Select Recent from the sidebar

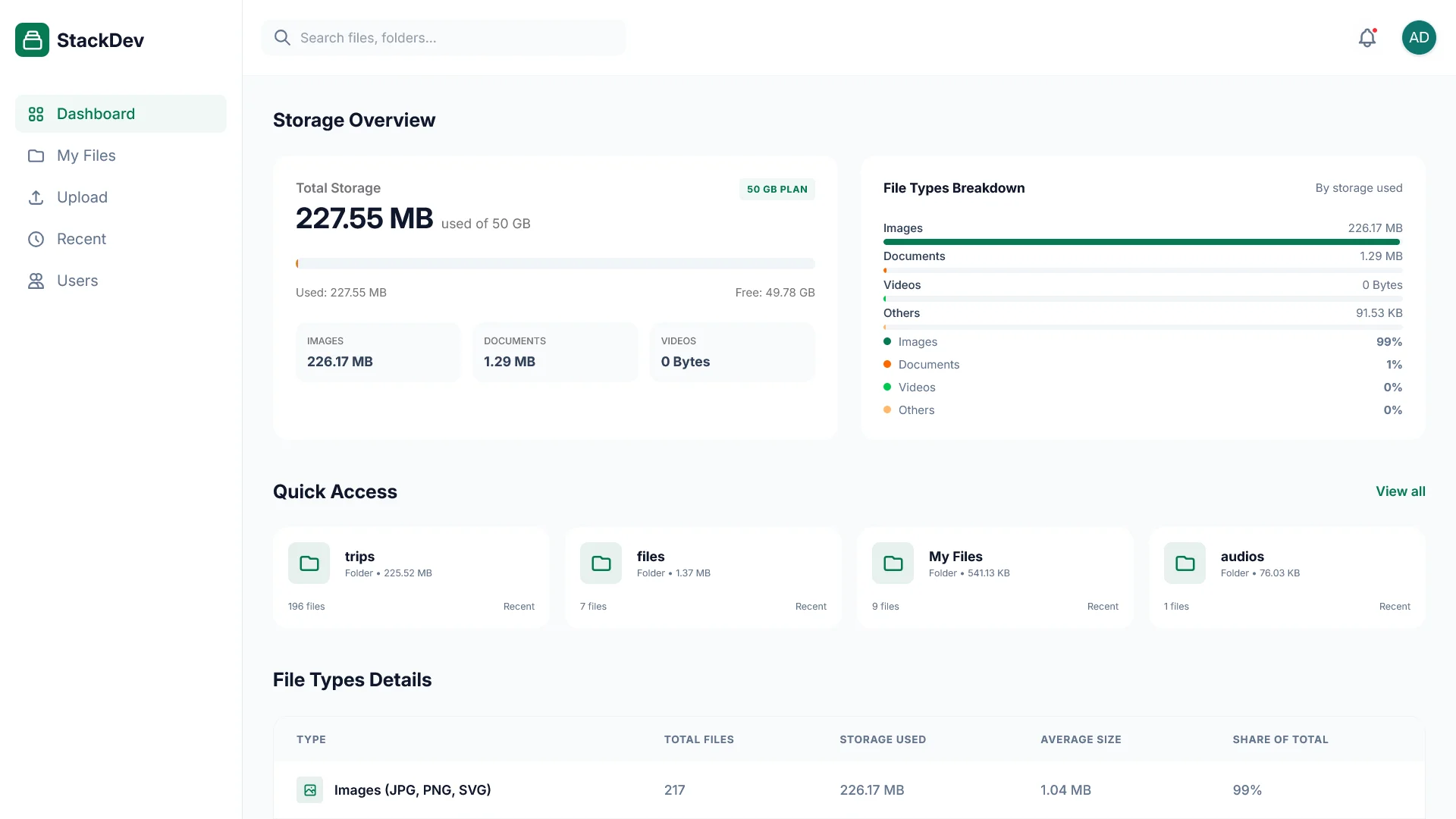click(81, 239)
